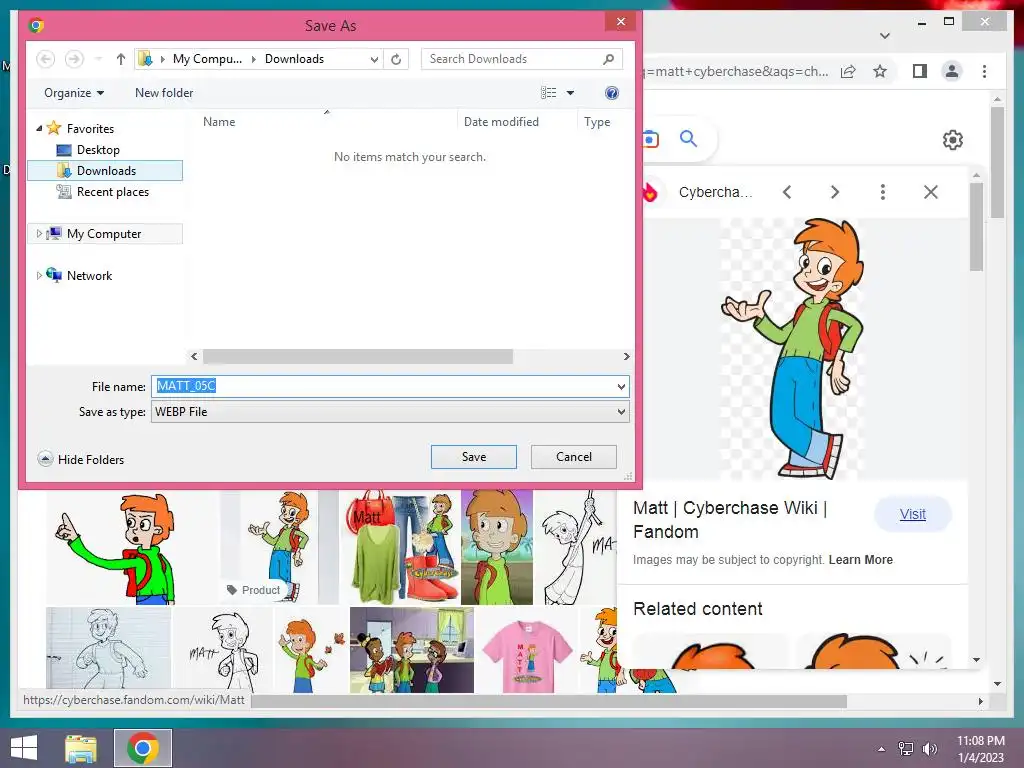Select My Computer in navigation pane
This screenshot has height=768, width=1024.
[x=104, y=234]
